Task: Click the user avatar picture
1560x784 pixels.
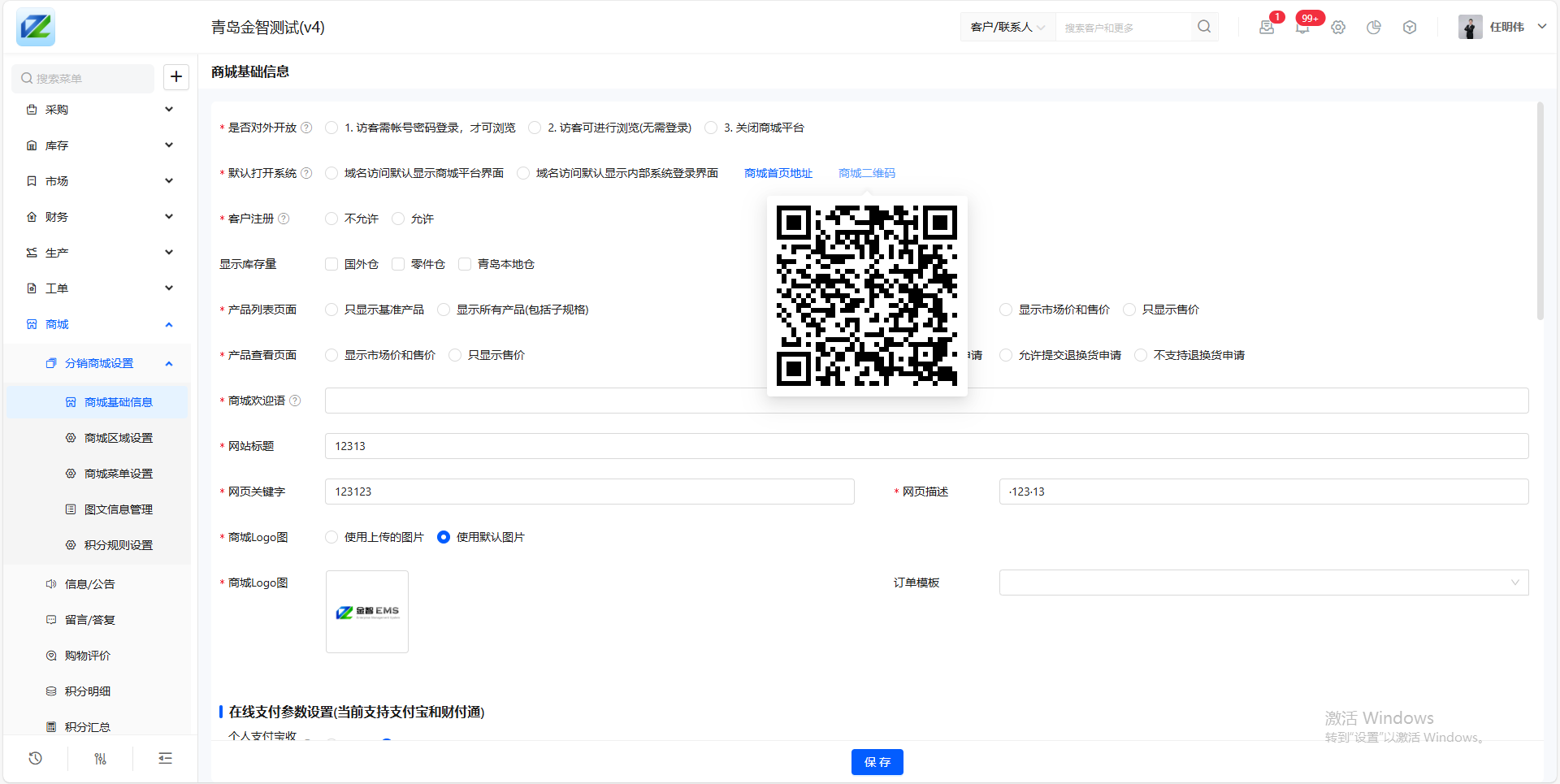Action: point(1470,27)
